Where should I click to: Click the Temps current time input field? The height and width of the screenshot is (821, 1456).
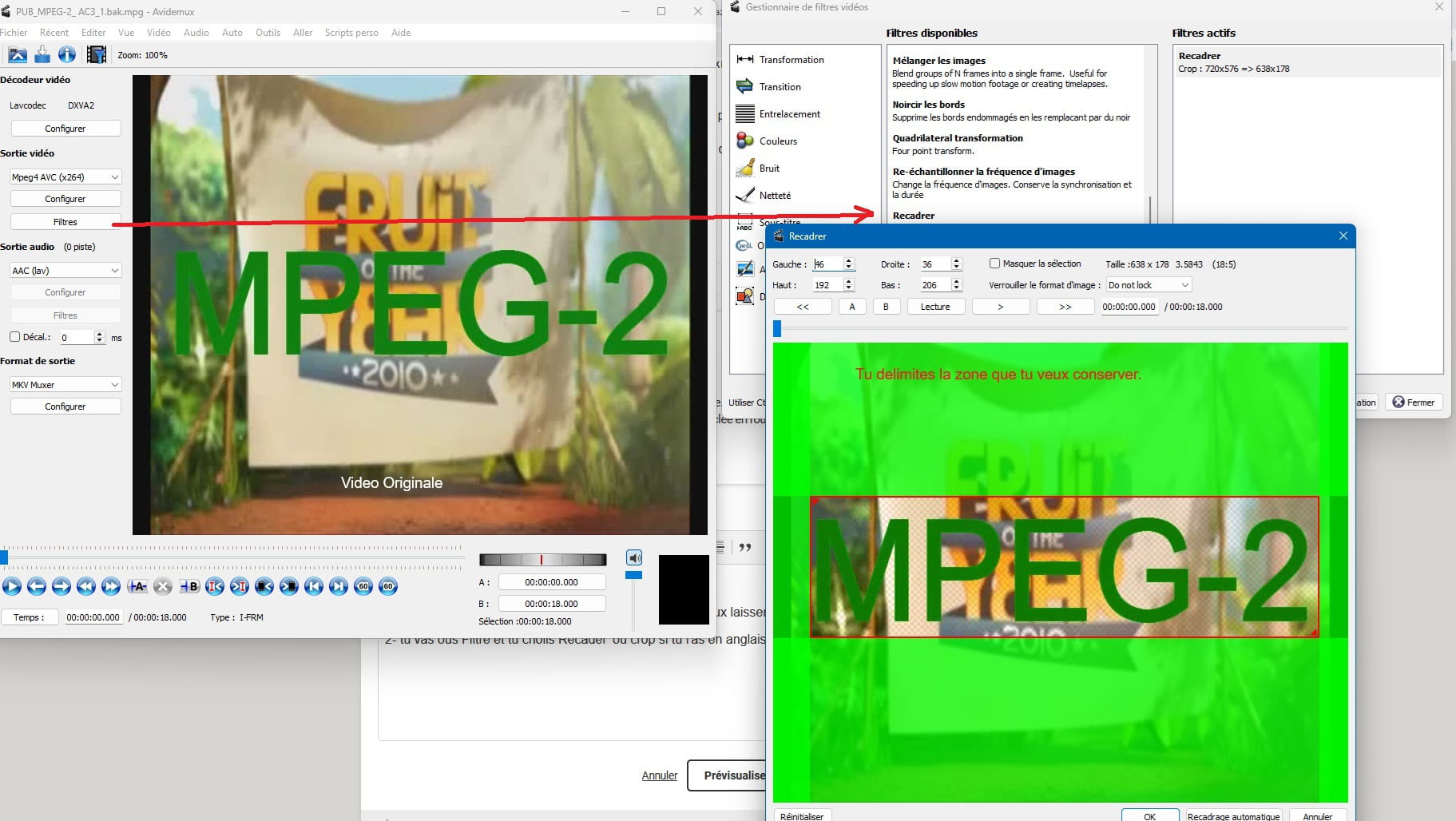tap(93, 617)
